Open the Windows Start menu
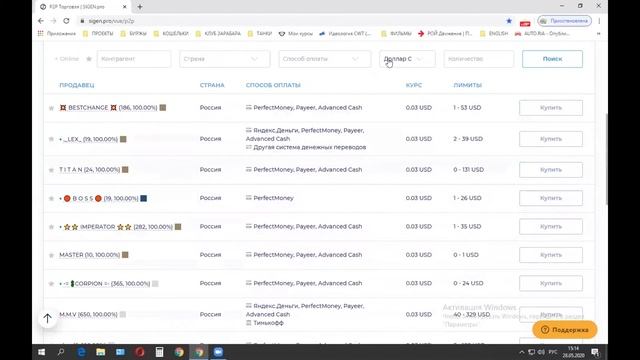This screenshot has height=360, width=640. pyautogui.click(x=41, y=352)
